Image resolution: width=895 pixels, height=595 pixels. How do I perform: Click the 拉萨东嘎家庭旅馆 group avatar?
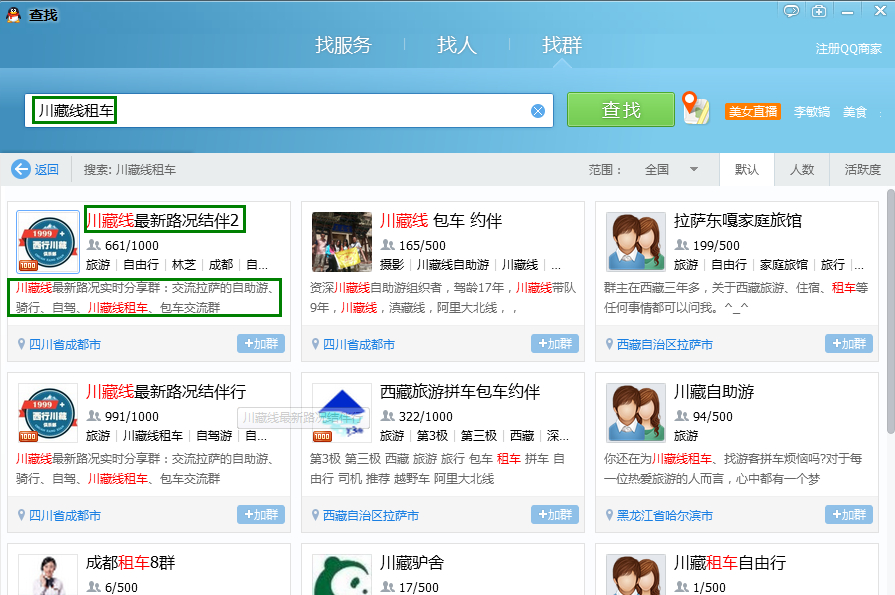(x=636, y=242)
